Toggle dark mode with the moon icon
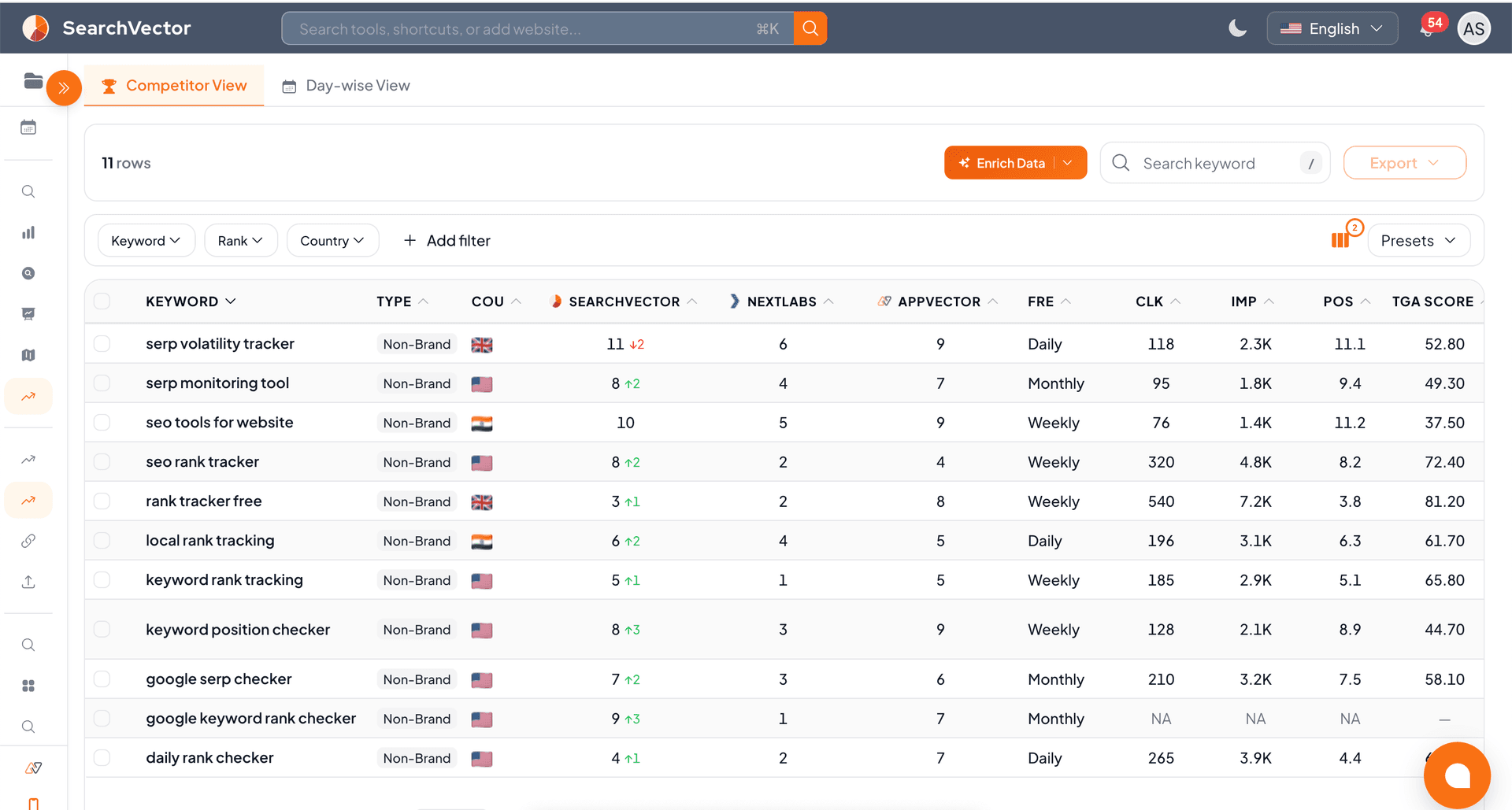 click(1238, 28)
